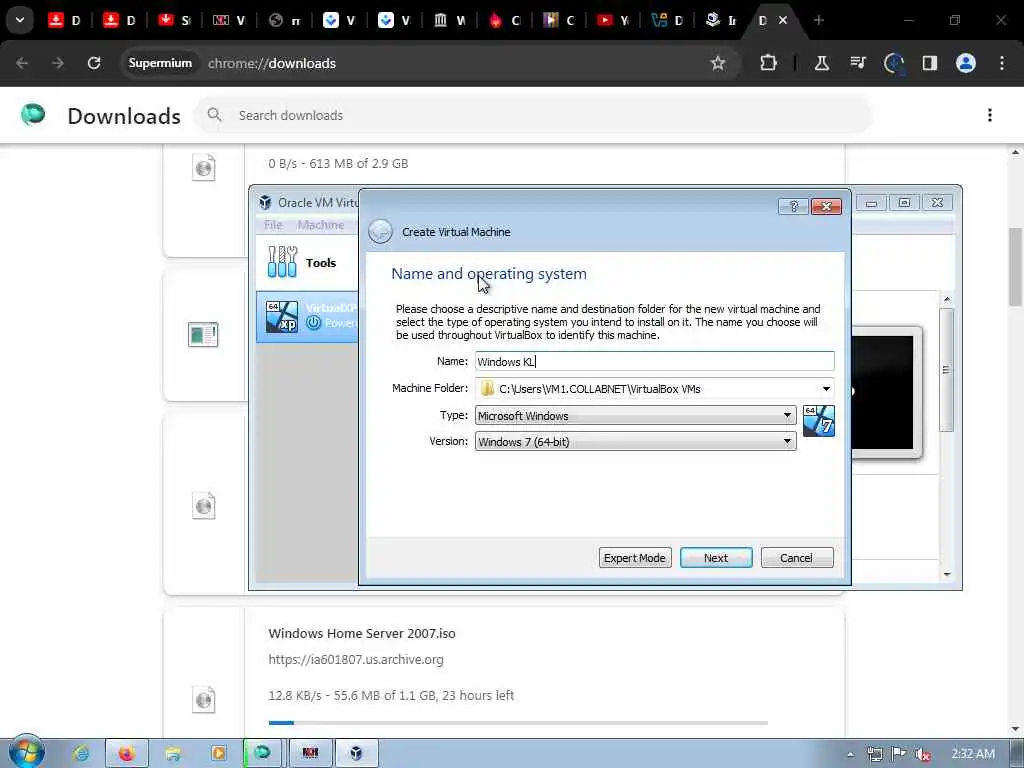Click the '12.8 KB/s - 55.6 MB of 1.1 GB' status text
The image size is (1024, 768).
391,696
